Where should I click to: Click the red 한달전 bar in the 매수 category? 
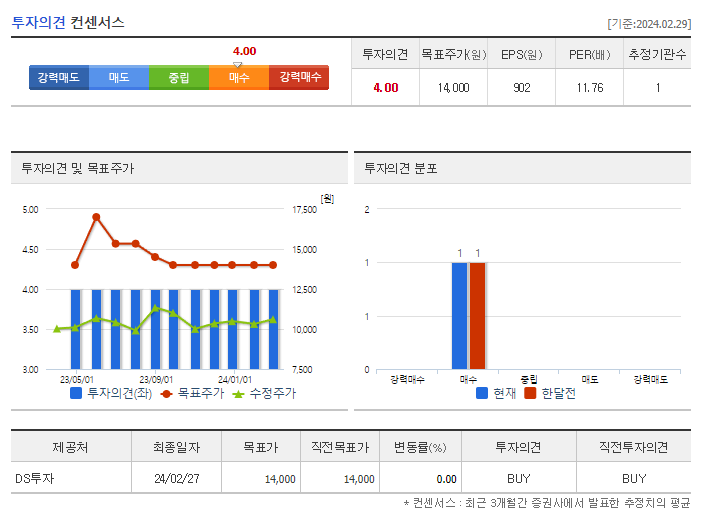point(477,316)
